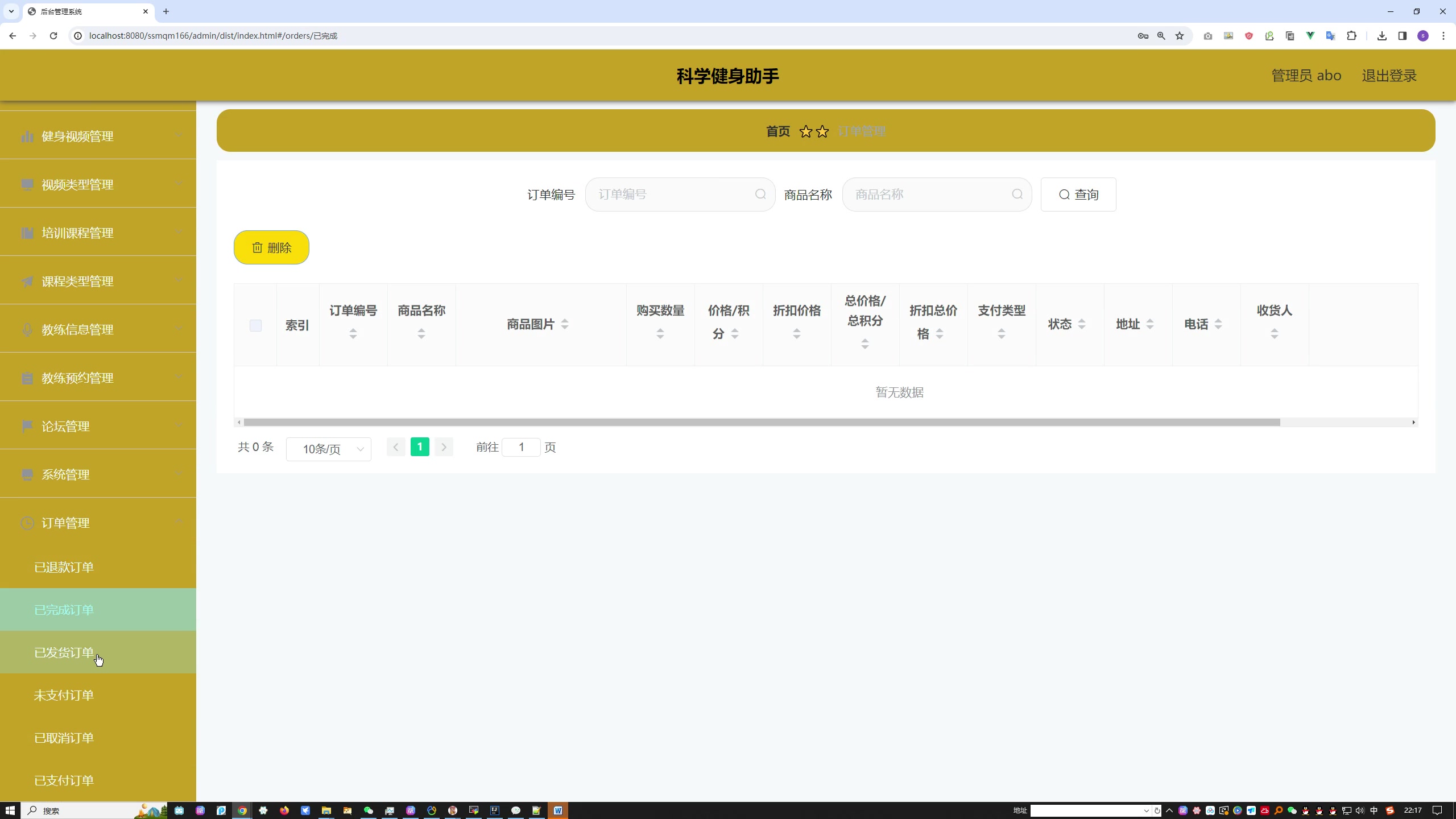Sort by 订单编号 column arrows

[353, 334]
